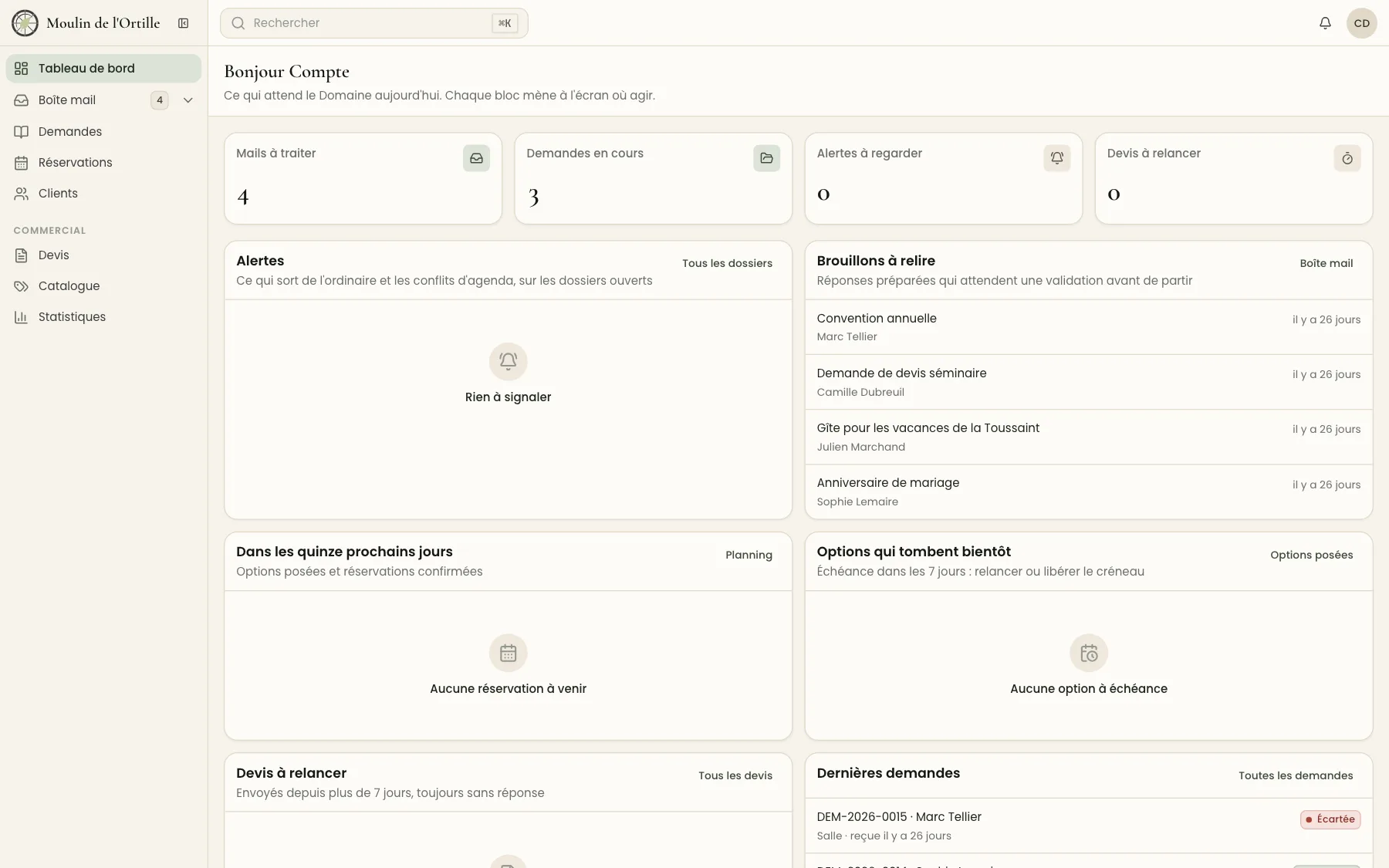Open the Catalogue section
The image size is (1389, 868).
103,286
